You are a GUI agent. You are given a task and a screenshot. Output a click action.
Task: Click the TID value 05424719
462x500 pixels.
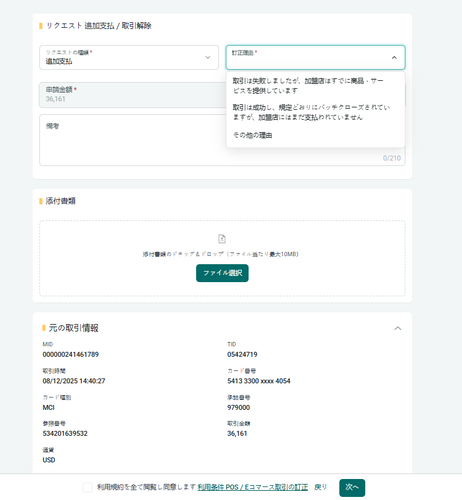coord(242,354)
